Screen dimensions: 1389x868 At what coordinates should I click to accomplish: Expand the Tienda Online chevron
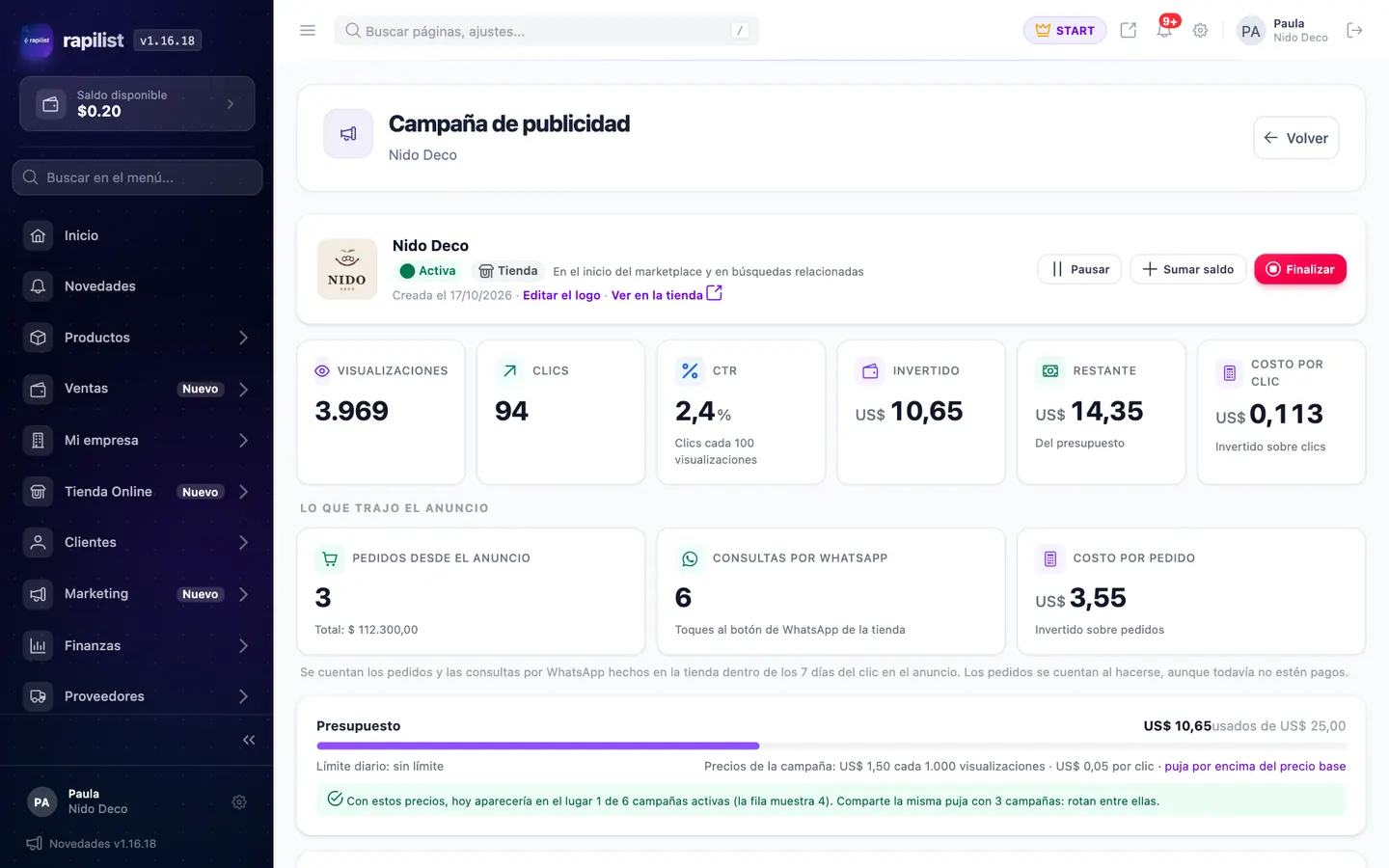click(243, 492)
